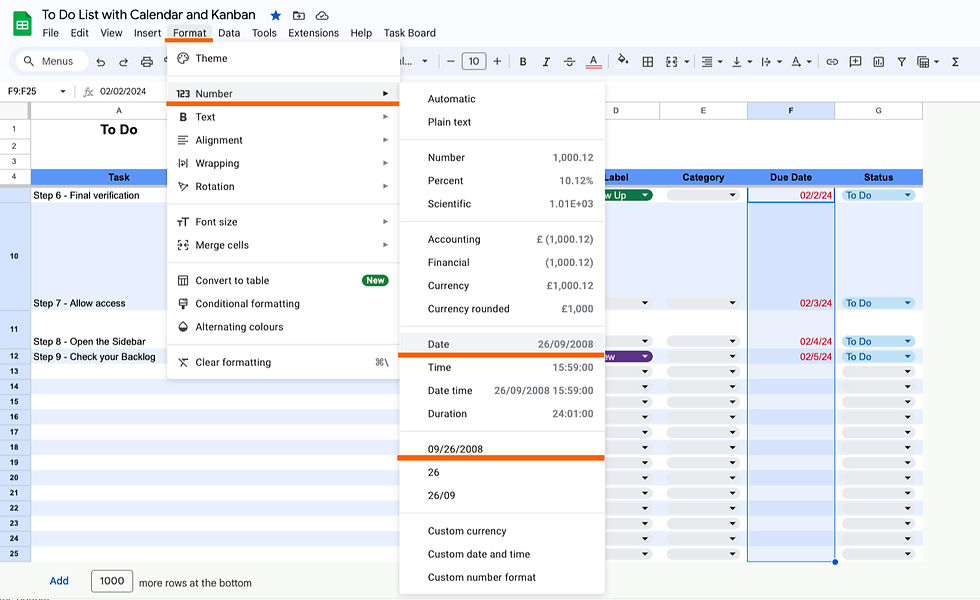Create a filter

(901, 61)
